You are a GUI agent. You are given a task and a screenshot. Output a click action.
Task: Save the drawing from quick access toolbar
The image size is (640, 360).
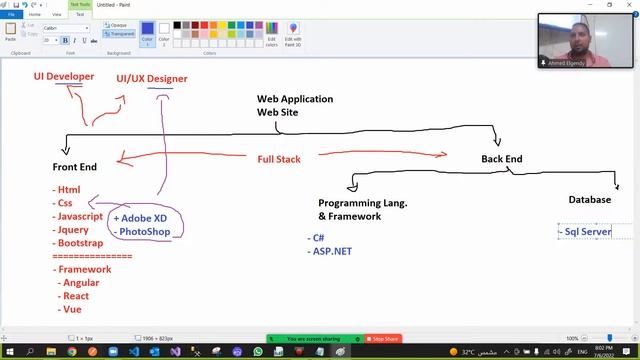16,5
